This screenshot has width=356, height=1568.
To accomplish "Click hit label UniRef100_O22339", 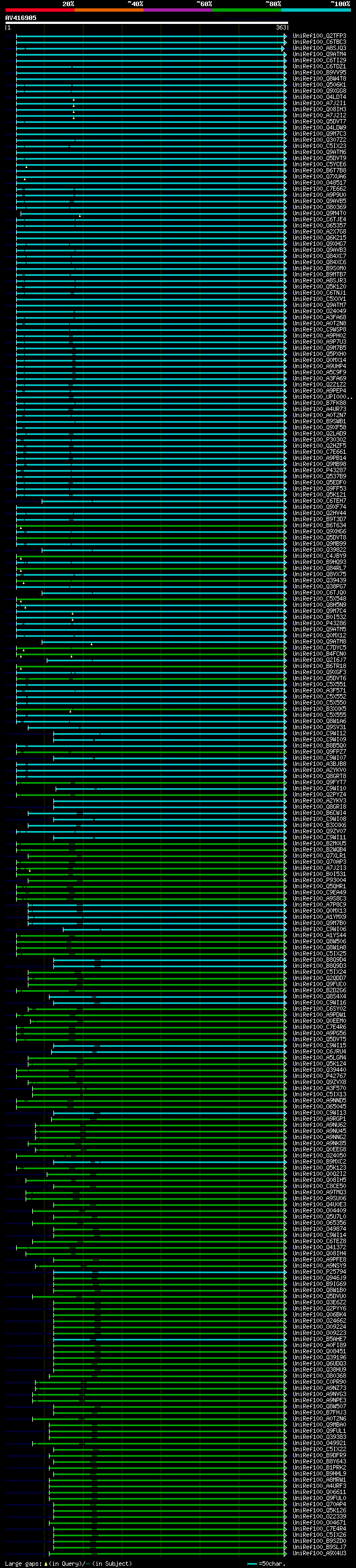I will coord(319,1516).
